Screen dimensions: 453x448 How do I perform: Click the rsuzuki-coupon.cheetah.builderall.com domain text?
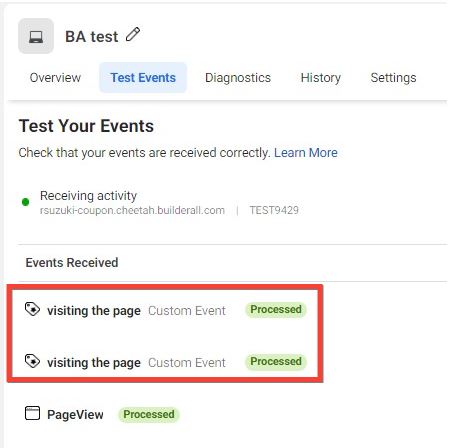[x=132, y=210]
